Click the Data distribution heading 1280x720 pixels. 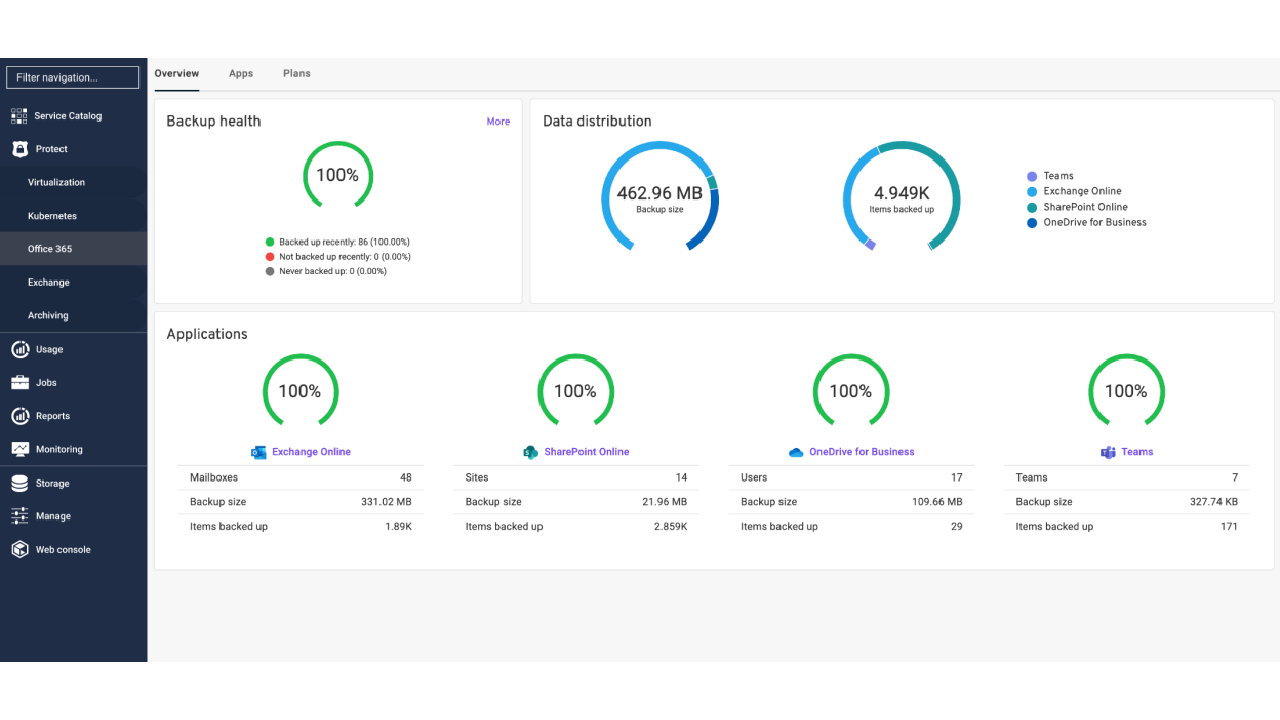click(597, 121)
